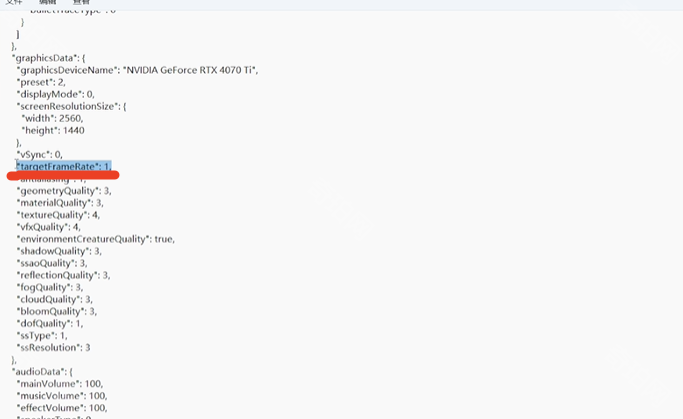Place cursor on "geometryQuality" line

coord(63,190)
